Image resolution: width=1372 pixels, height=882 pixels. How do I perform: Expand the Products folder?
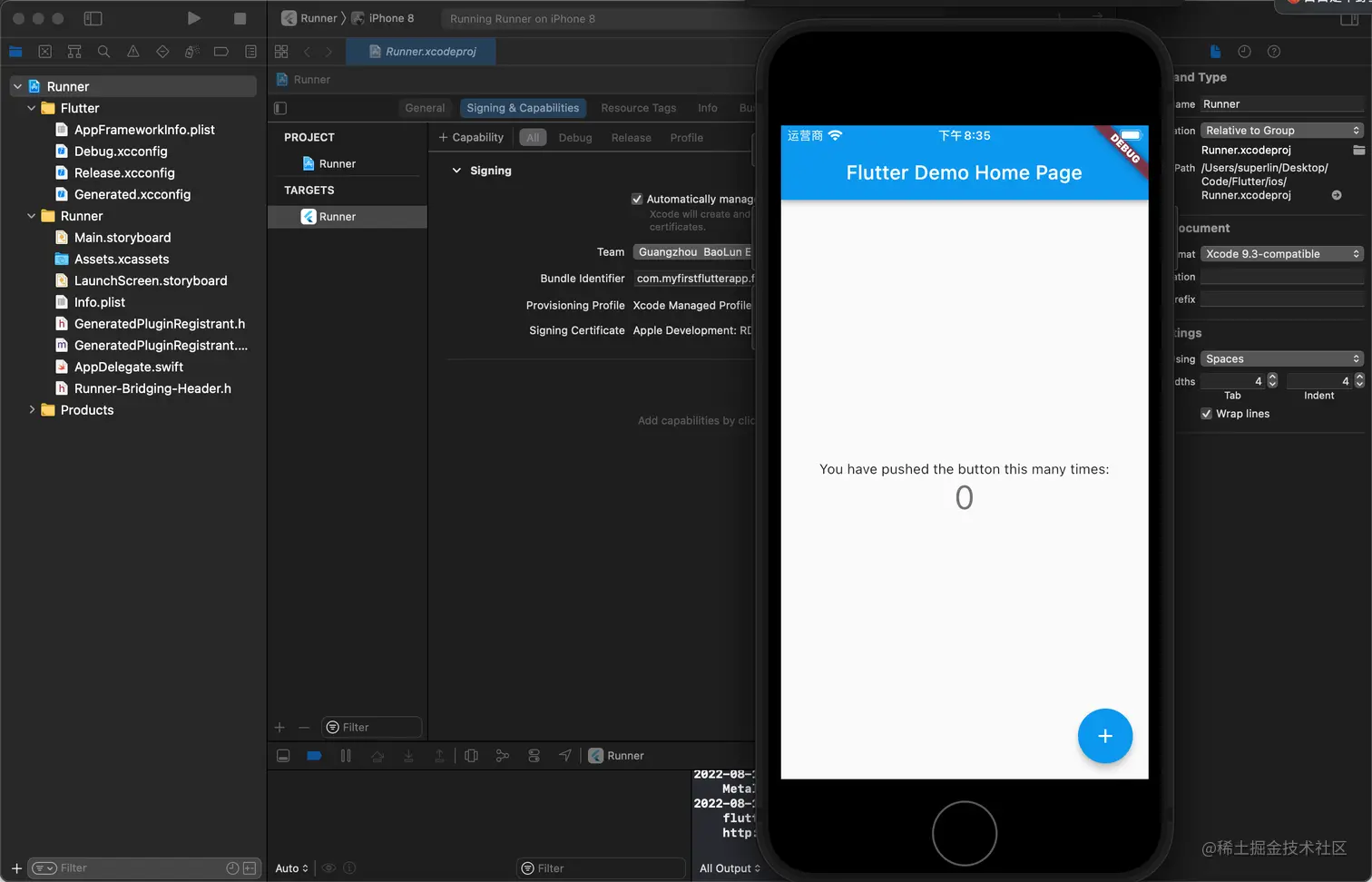pos(32,410)
